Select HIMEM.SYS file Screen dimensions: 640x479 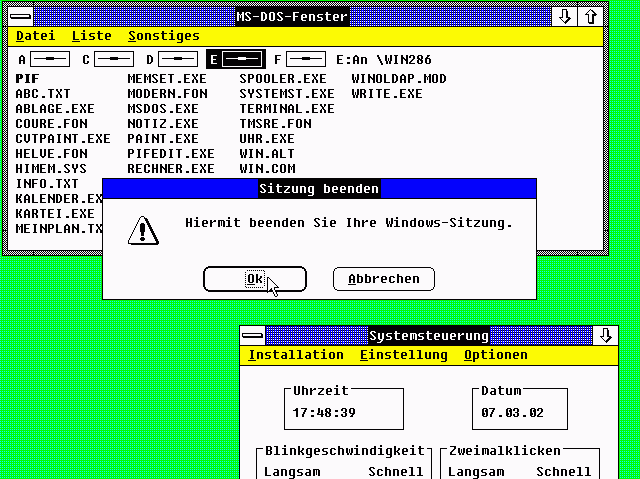click(x=51, y=169)
